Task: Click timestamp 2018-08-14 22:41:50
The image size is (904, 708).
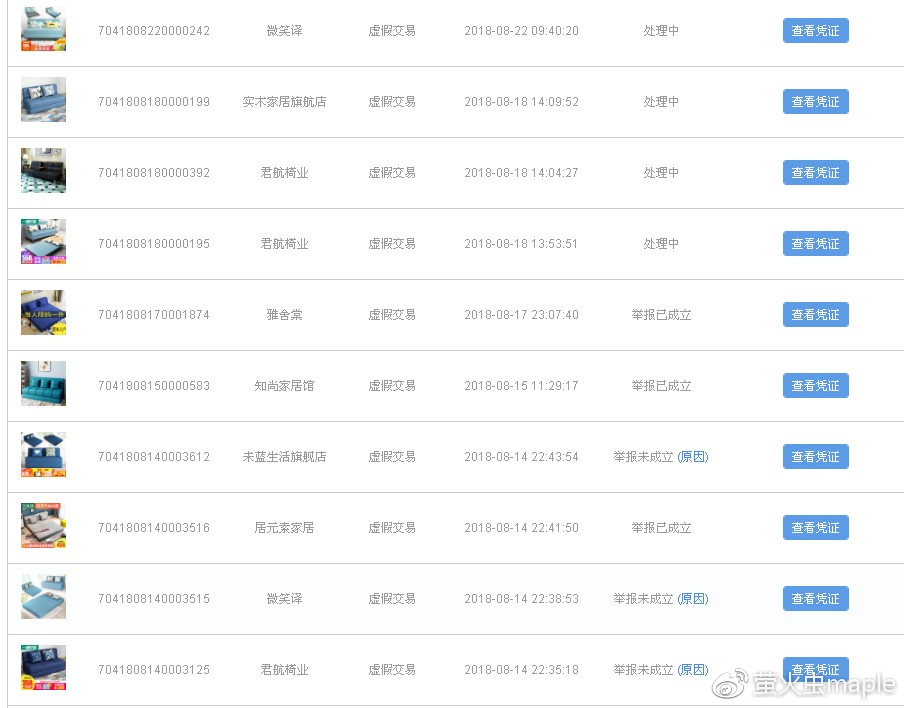Action: (x=521, y=527)
